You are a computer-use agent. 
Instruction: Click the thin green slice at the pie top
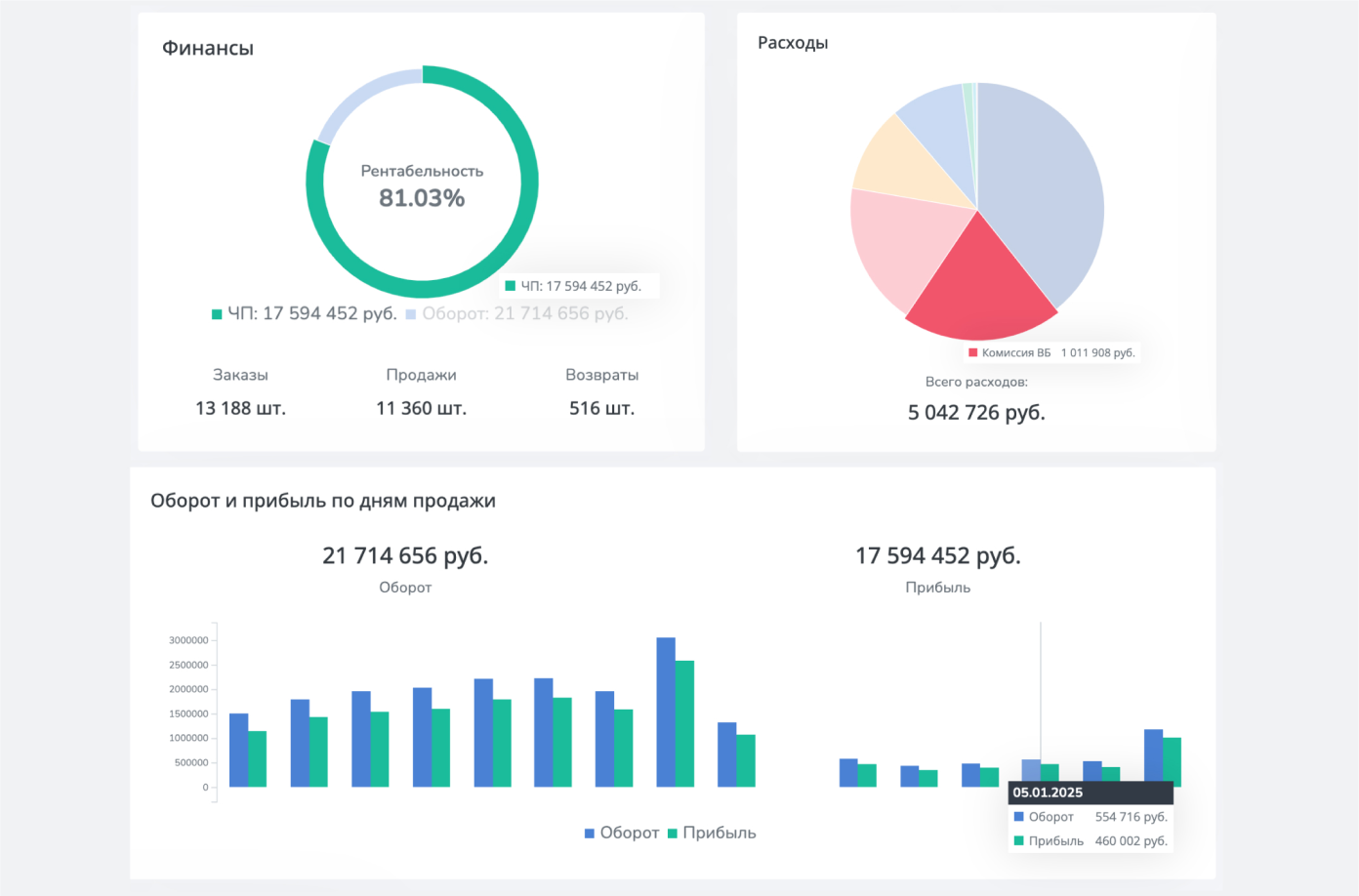(x=968, y=93)
